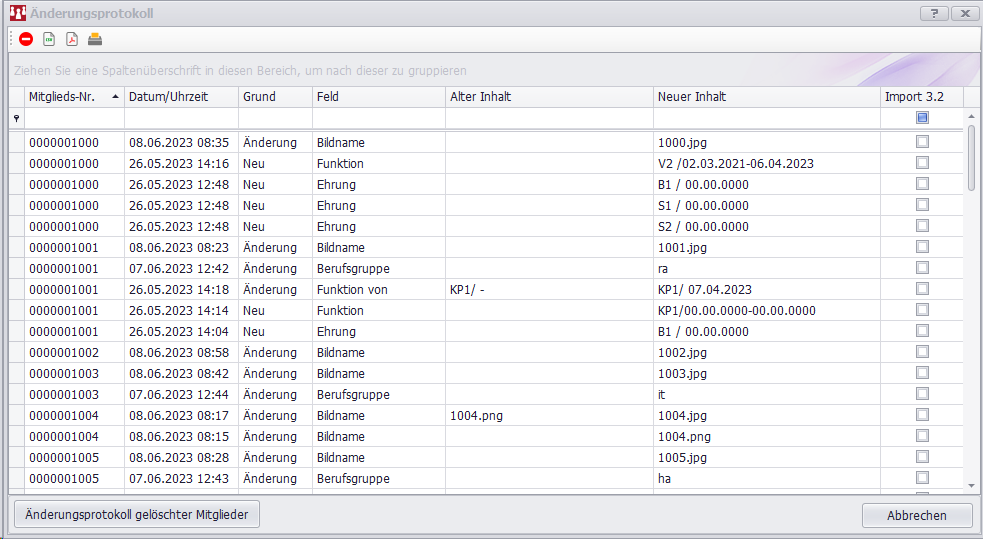Sort by the Datum/Uhrzeit column header
The height and width of the screenshot is (539, 983).
pyautogui.click(x=168, y=97)
